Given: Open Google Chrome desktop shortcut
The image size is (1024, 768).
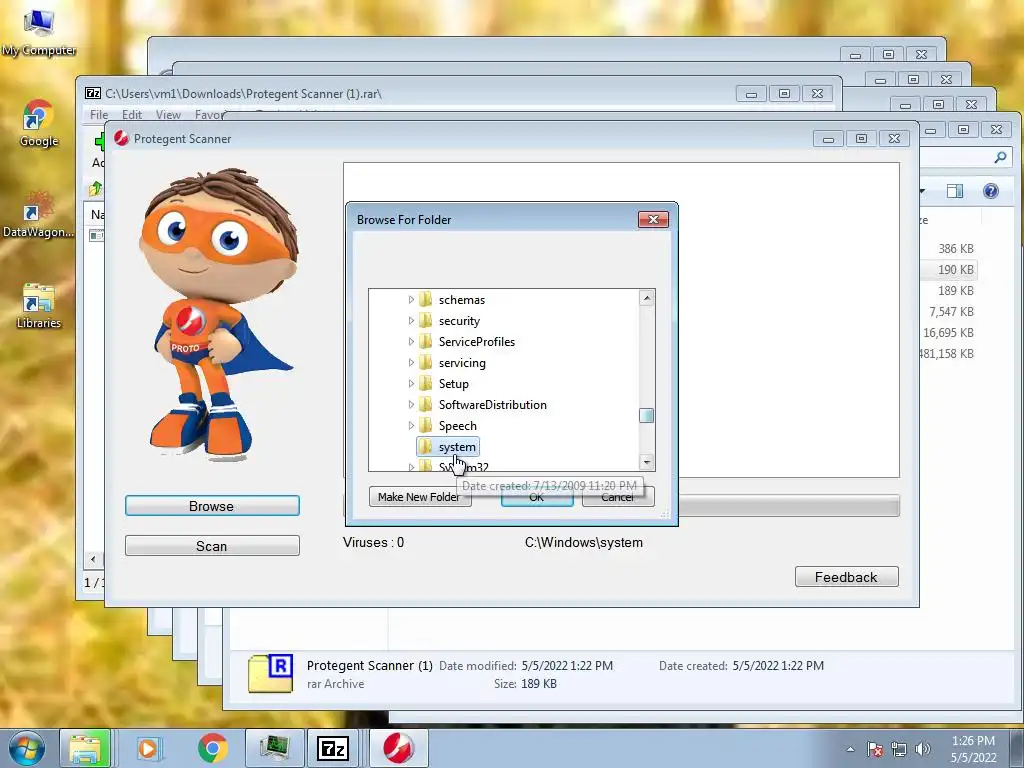Looking at the screenshot, I should coord(39,123).
